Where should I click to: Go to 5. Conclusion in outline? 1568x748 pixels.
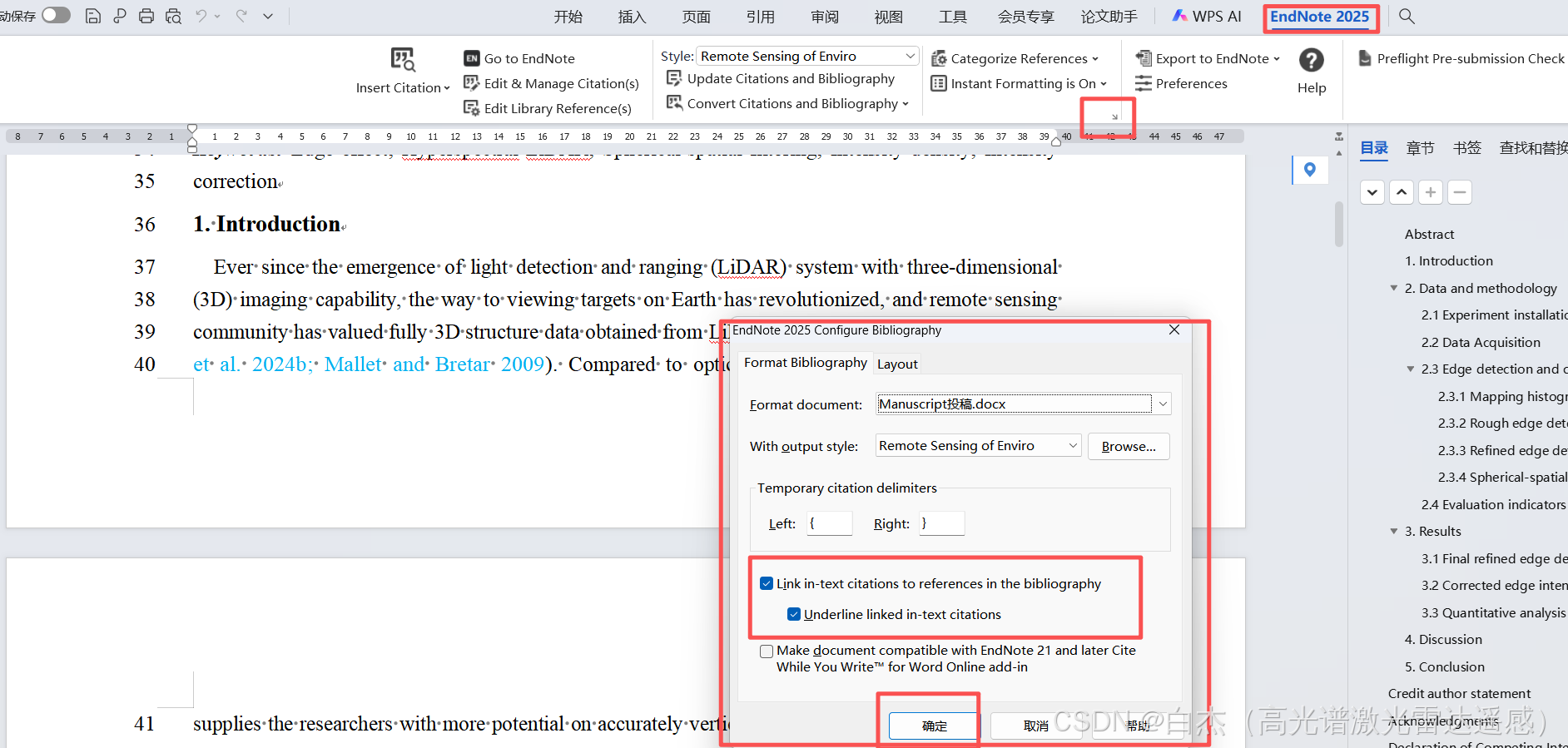click(x=1444, y=666)
